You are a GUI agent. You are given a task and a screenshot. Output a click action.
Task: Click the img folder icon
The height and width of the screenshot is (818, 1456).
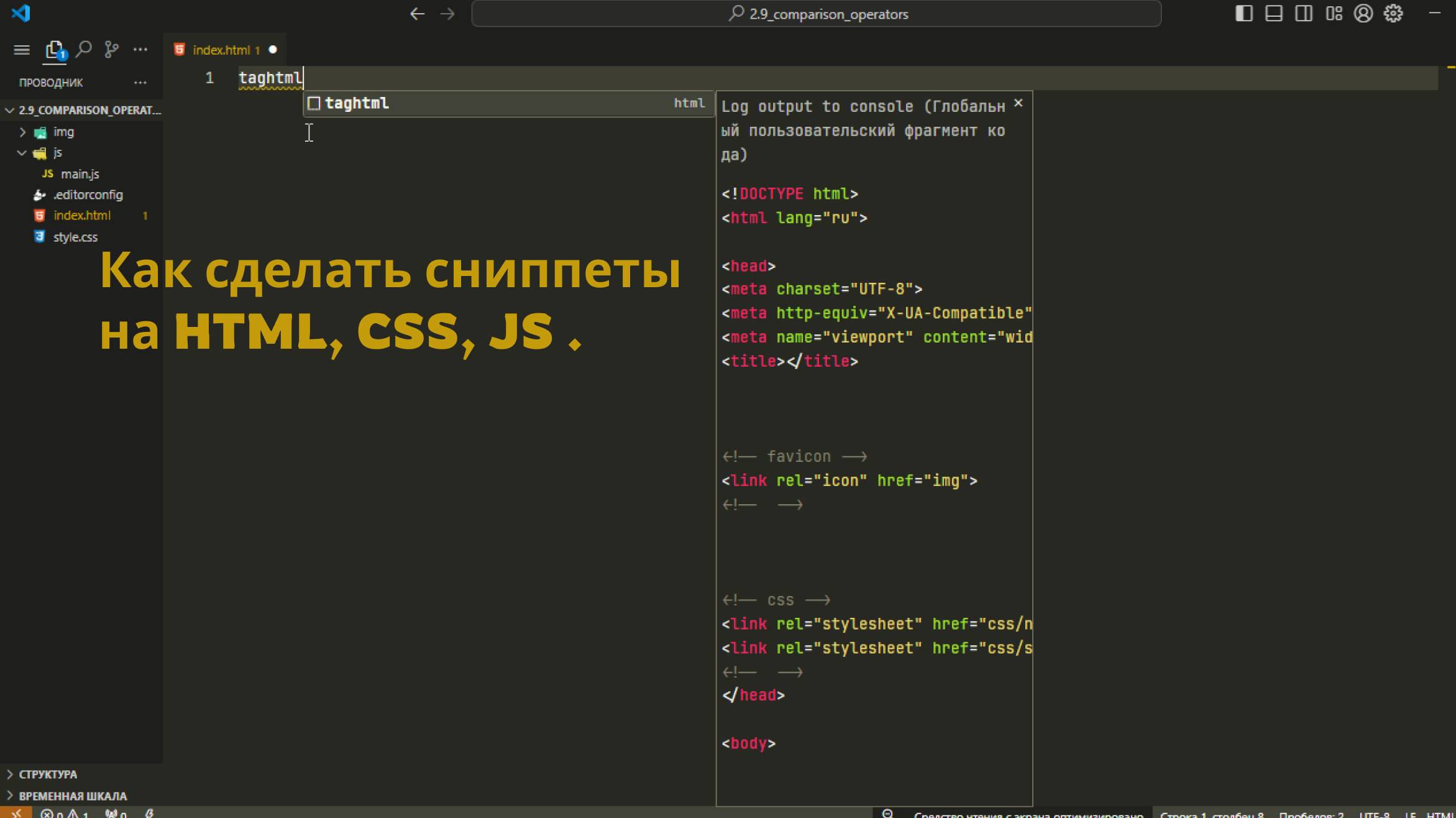pos(40,132)
